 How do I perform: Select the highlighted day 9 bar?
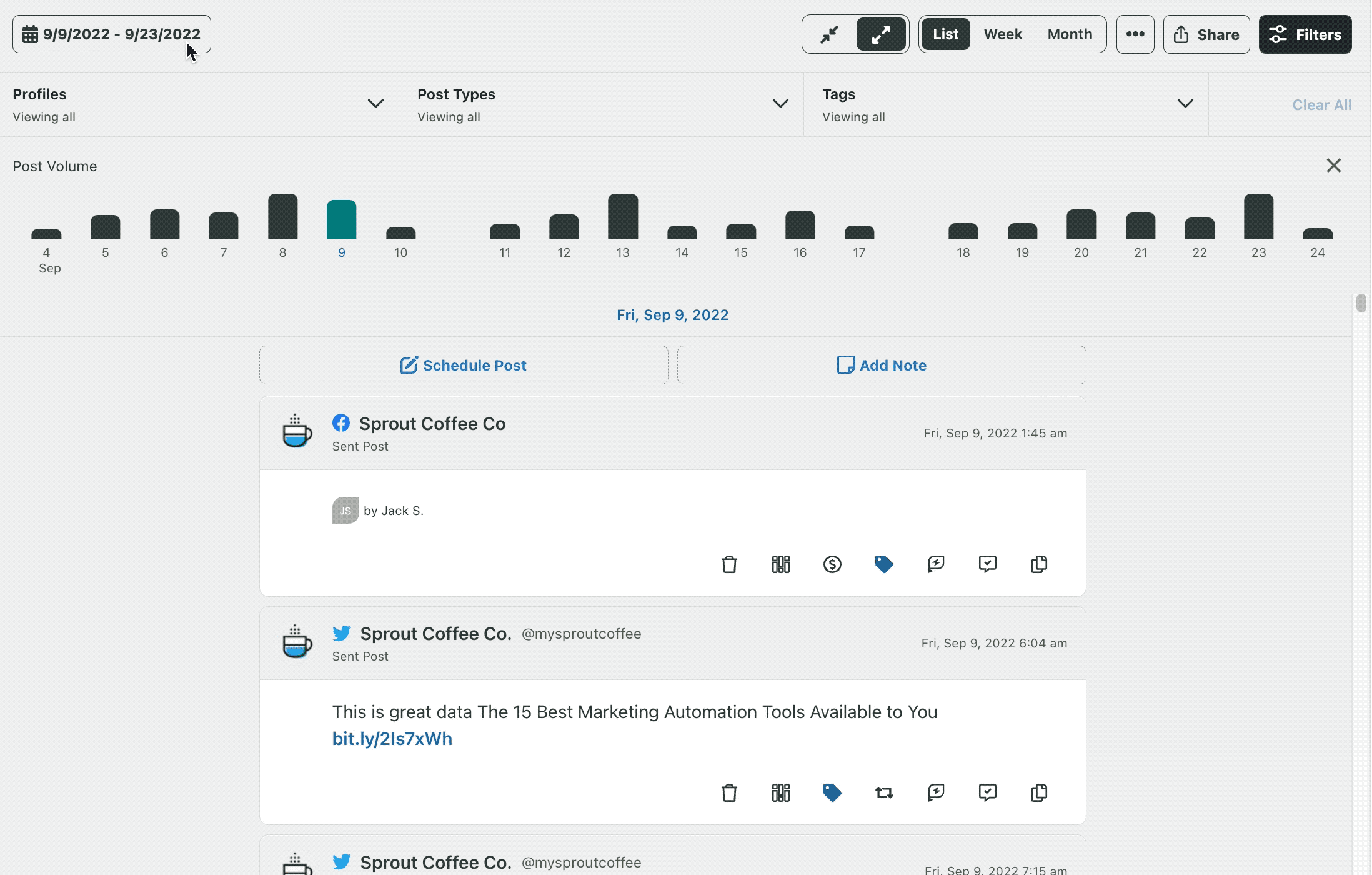[x=342, y=219]
